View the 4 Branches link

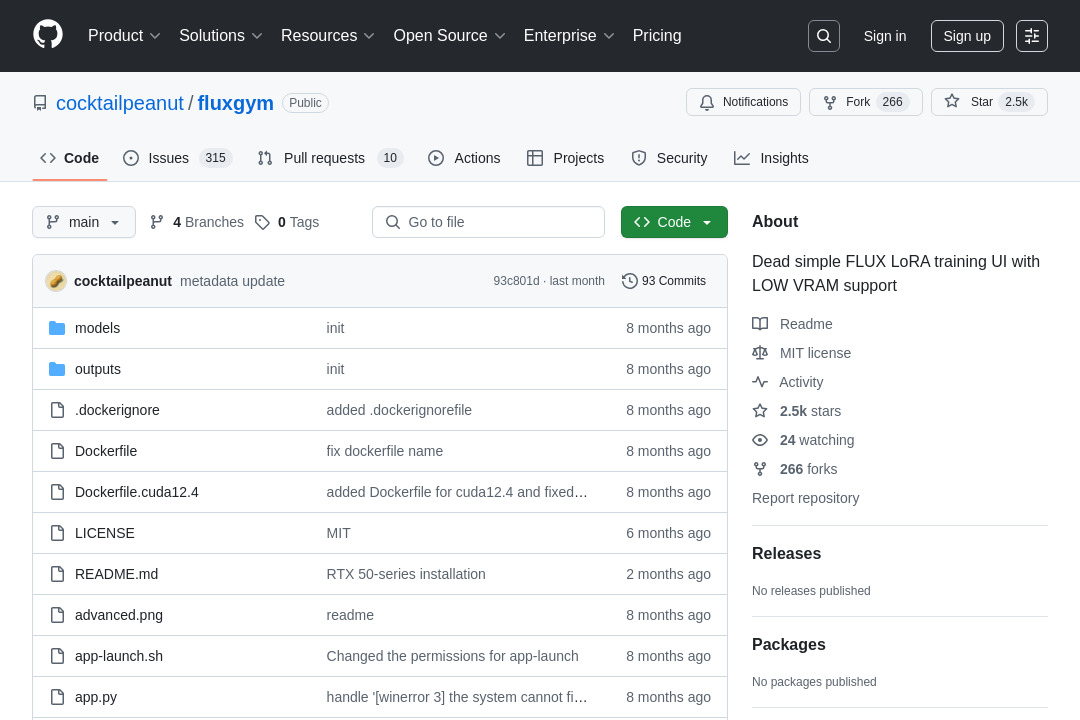pyautogui.click(x=197, y=222)
